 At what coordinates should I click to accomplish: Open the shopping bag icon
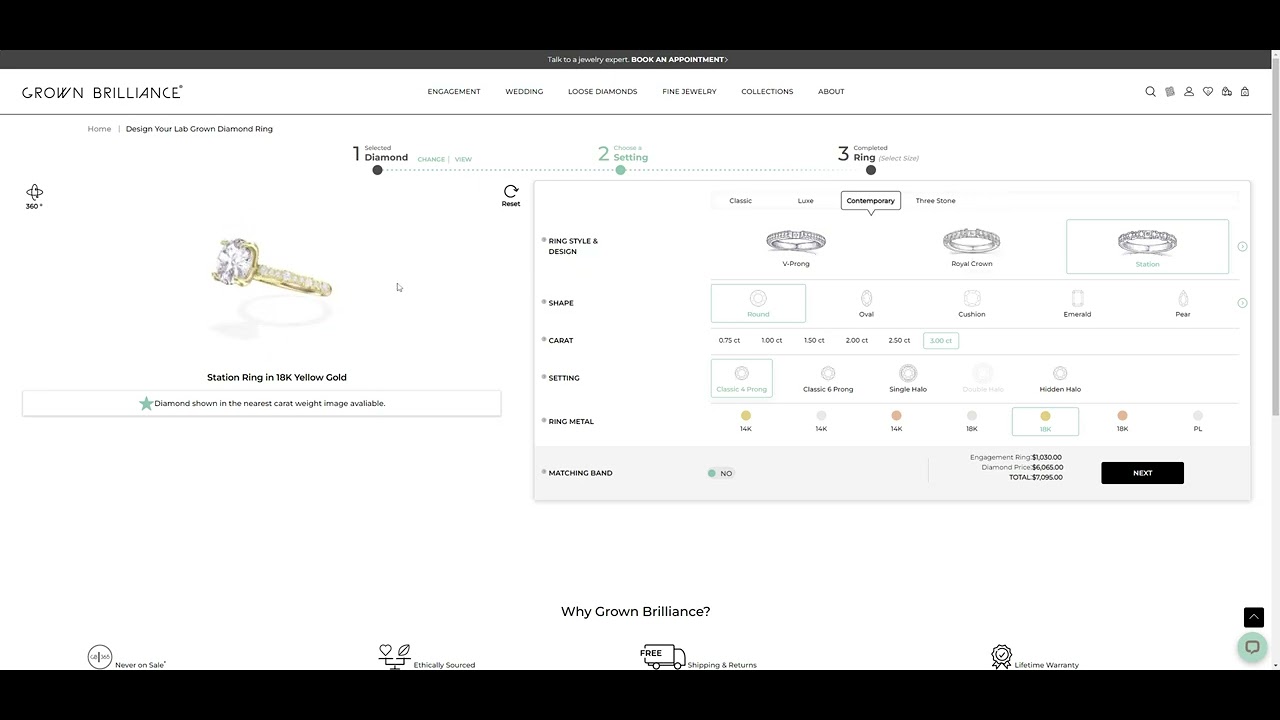tap(1245, 91)
